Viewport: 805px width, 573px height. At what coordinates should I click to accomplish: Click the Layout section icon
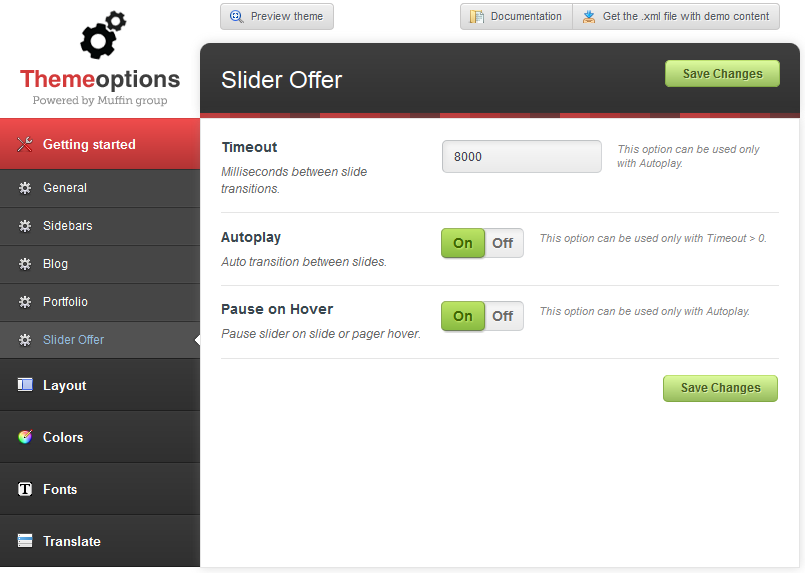coord(25,386)
